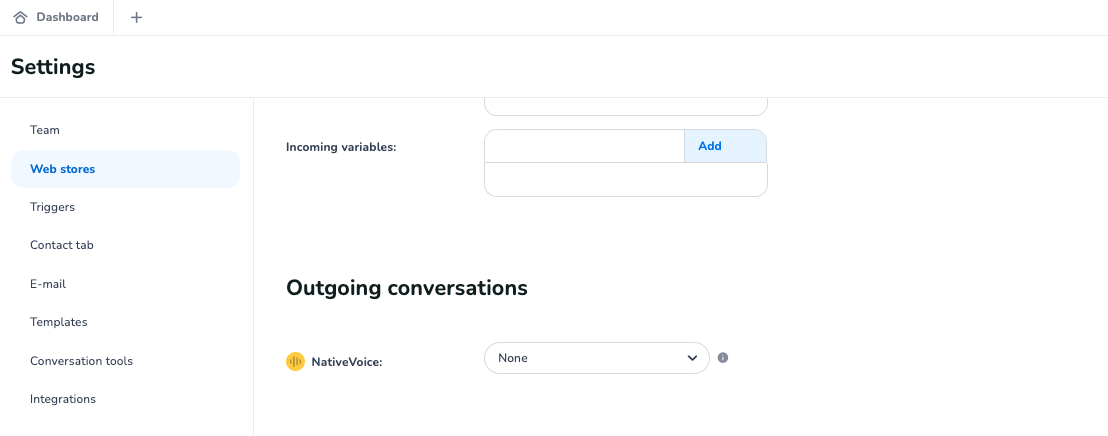Click the Outgoing conversations heading
Image resolution: width=1108 pixels, height=436 pixels.
(406, 288)
